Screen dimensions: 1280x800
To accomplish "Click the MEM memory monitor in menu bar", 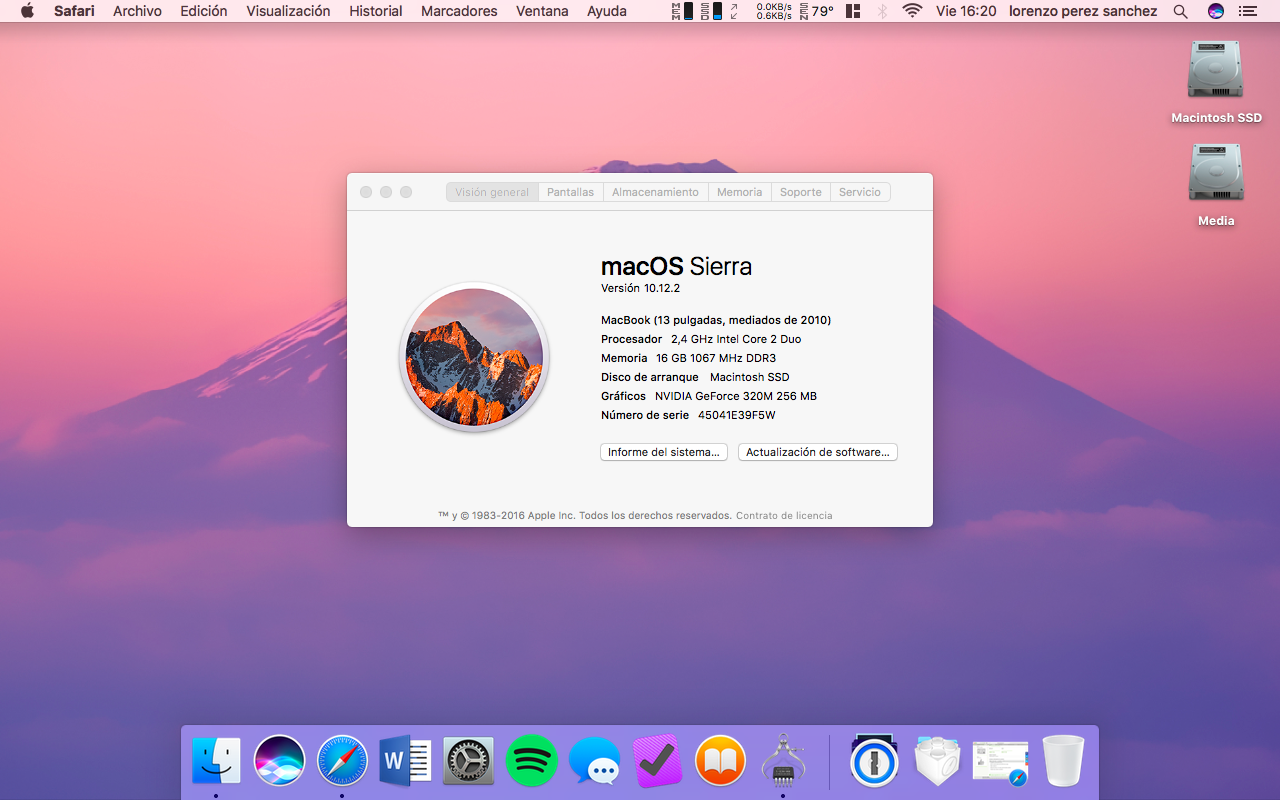I will click(x=682, y=11).
